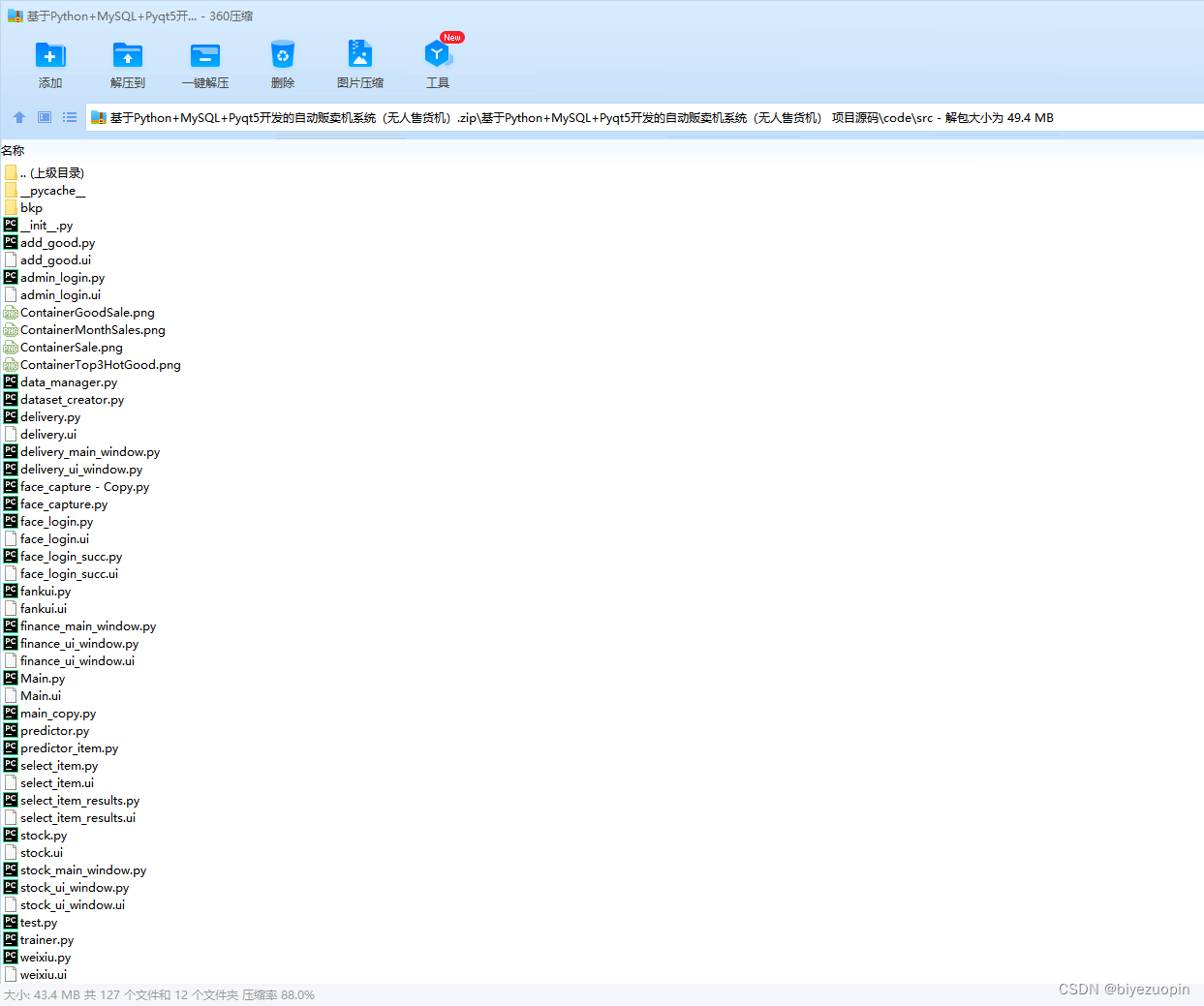Select the select_item_results.py file
This screenshot has width=1204, height=1006.
click(x=72, y=800)
